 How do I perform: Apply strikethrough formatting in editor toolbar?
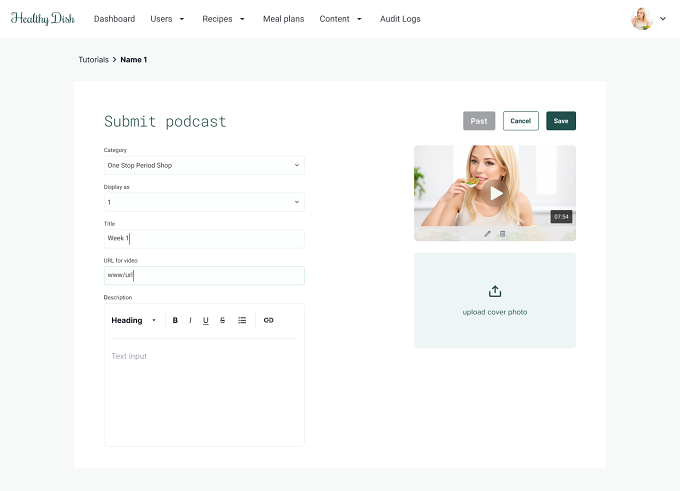pyautogui.click(x=222, y=320)
